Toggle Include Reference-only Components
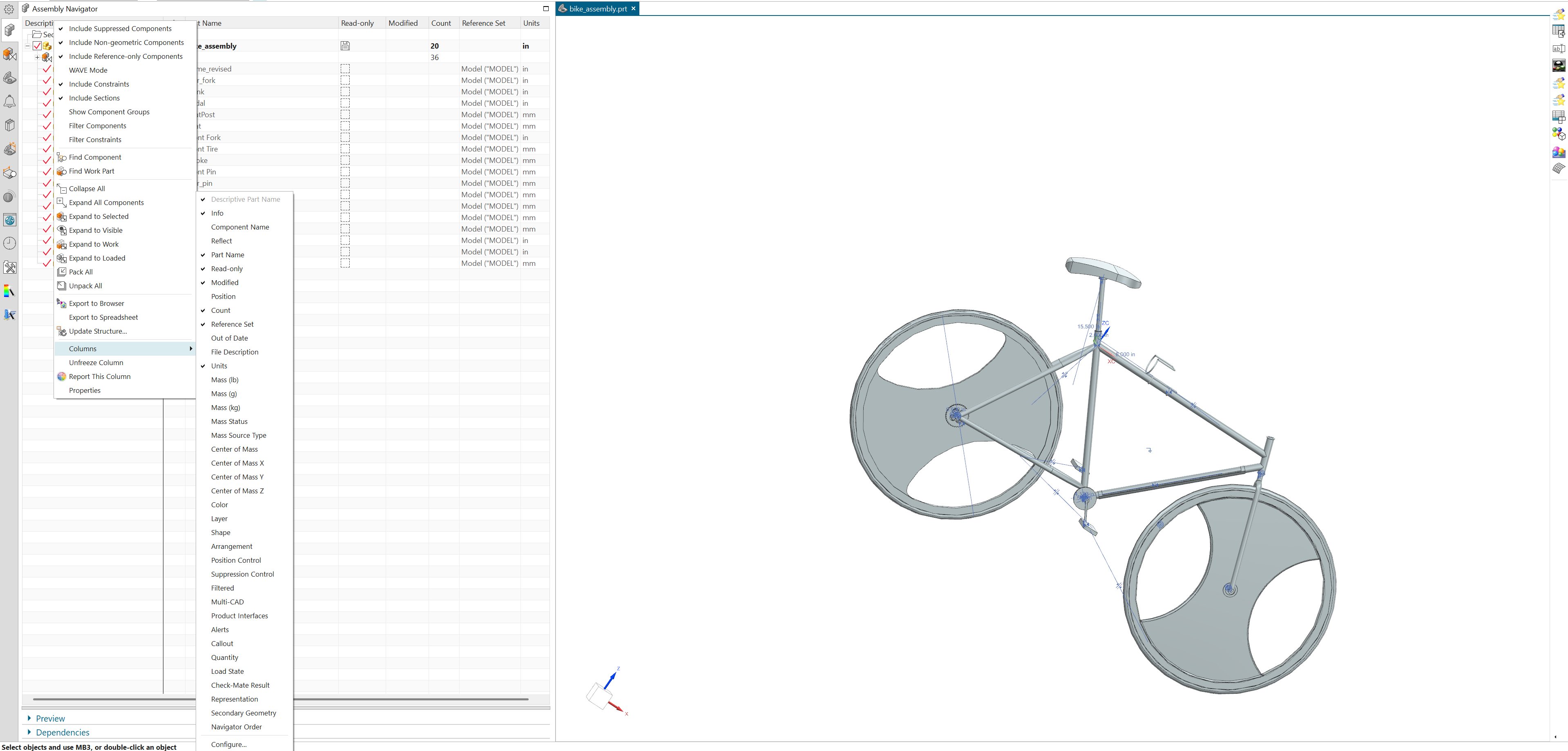The height and width of the screenshot is (751, 1568). click(x=125, y=57)
